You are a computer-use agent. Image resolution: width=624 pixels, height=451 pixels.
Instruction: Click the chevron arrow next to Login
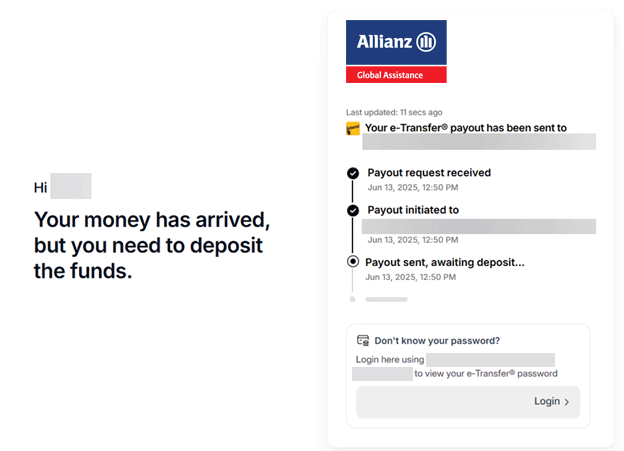(x=567, y=402)
